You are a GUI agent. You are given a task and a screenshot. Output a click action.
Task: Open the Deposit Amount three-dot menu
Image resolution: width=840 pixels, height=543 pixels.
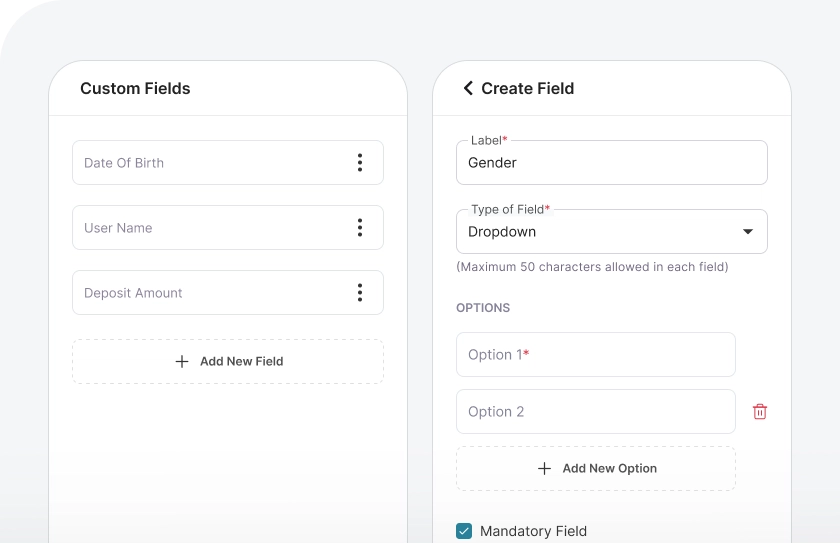(x=360, y=293)
